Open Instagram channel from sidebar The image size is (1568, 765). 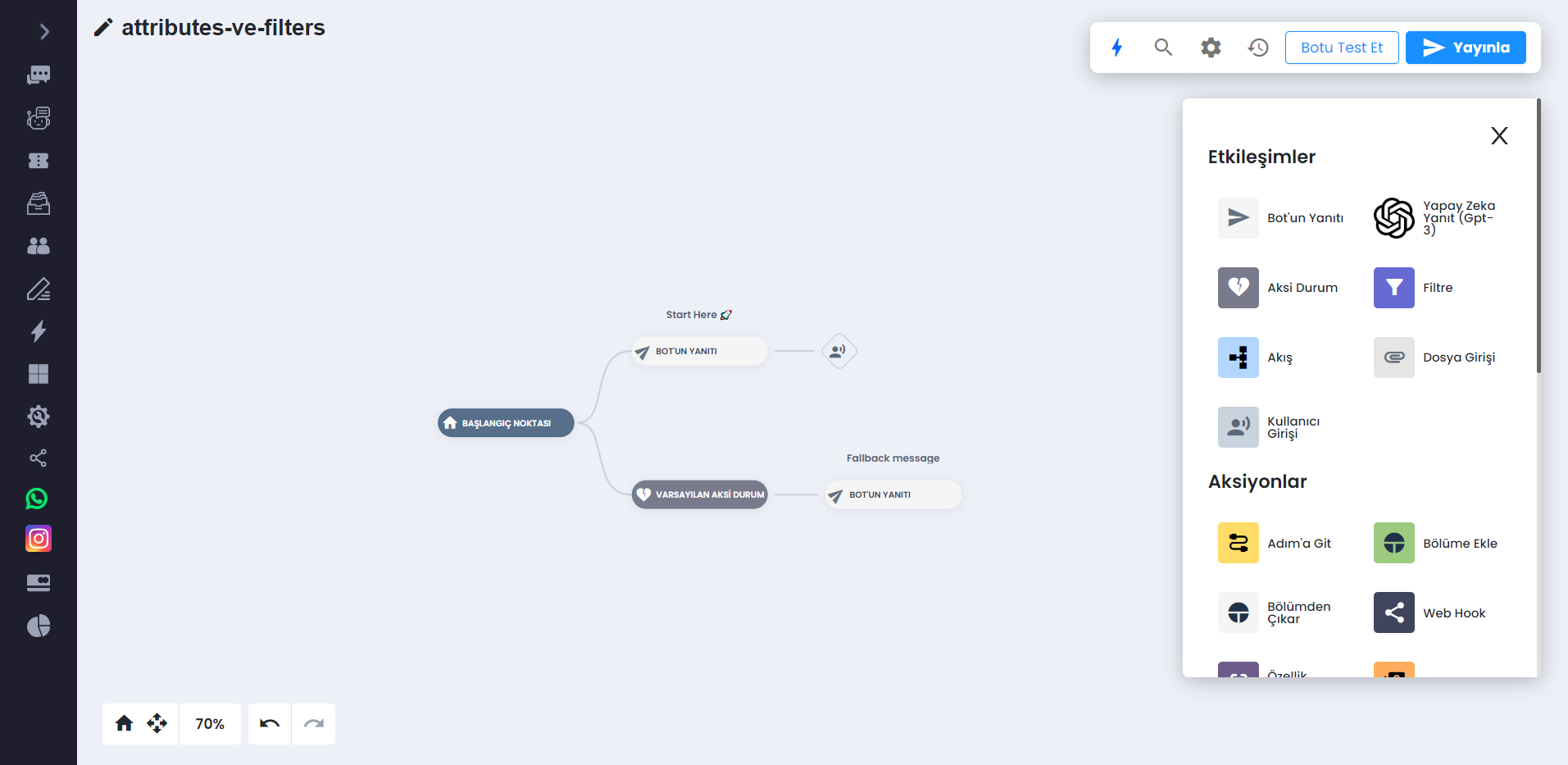point(39,539)
